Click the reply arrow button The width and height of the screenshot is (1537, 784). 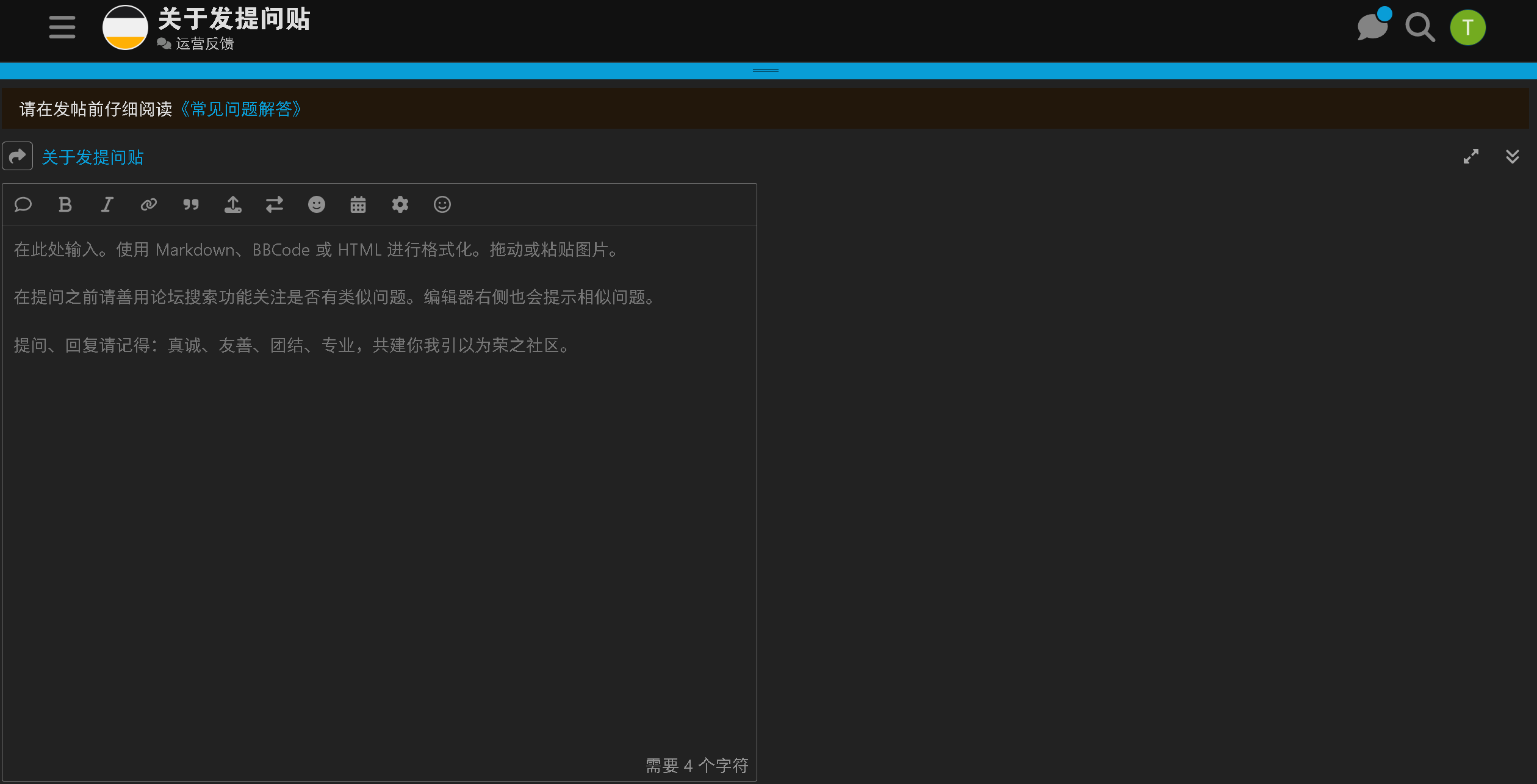tap(17, 156)
